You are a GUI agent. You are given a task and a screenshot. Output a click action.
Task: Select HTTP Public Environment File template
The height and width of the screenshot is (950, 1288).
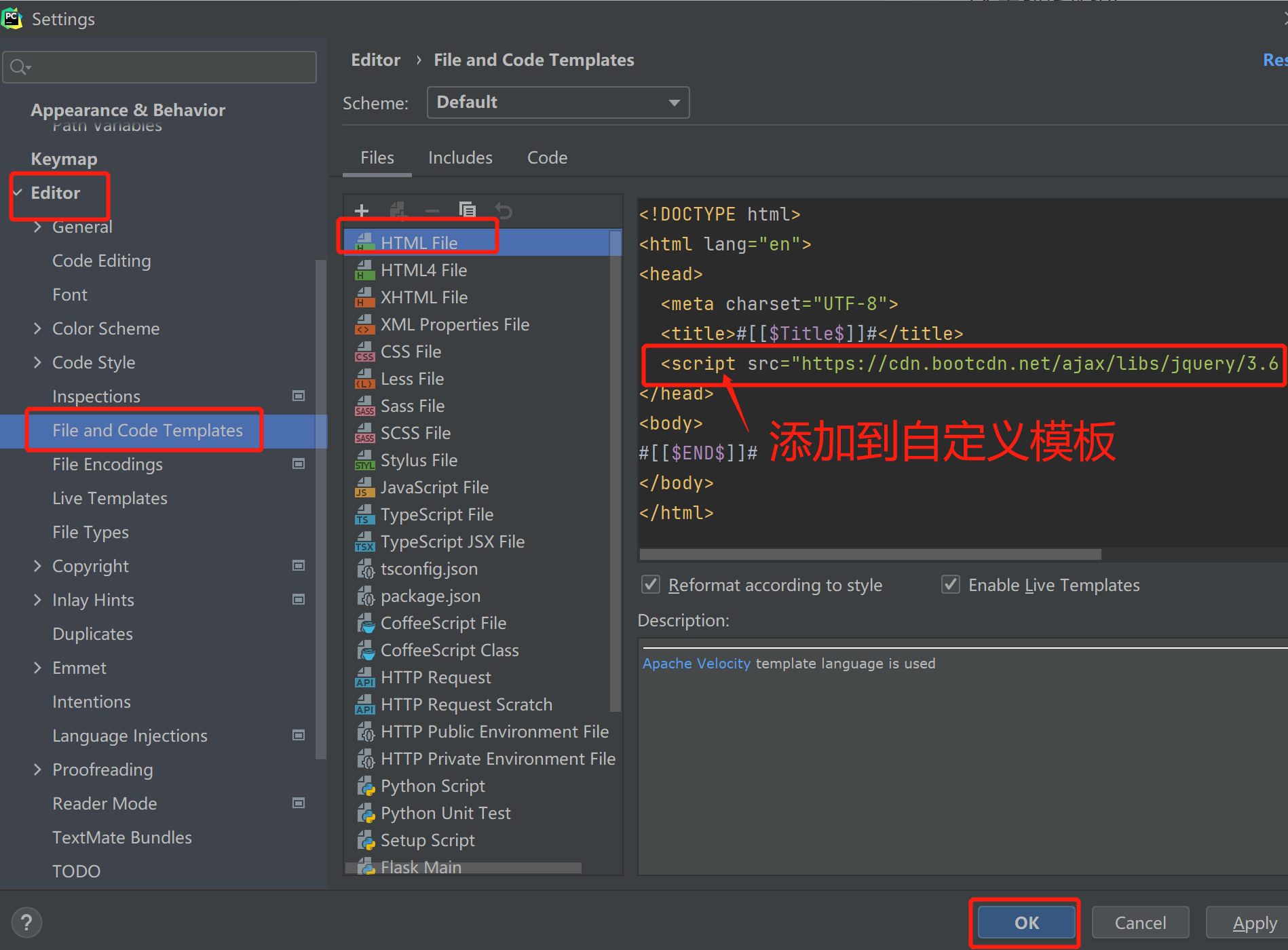pyautogui.click(x=495, y=731)
